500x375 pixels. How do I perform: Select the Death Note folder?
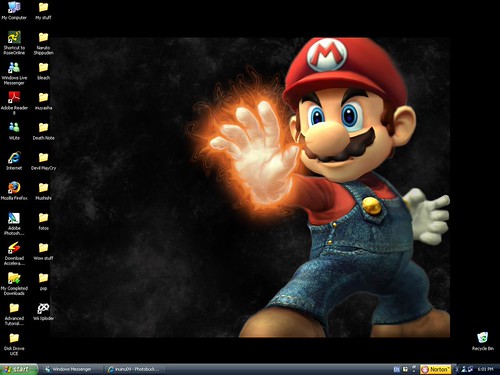pyautogui.click(x=43, y=131)
